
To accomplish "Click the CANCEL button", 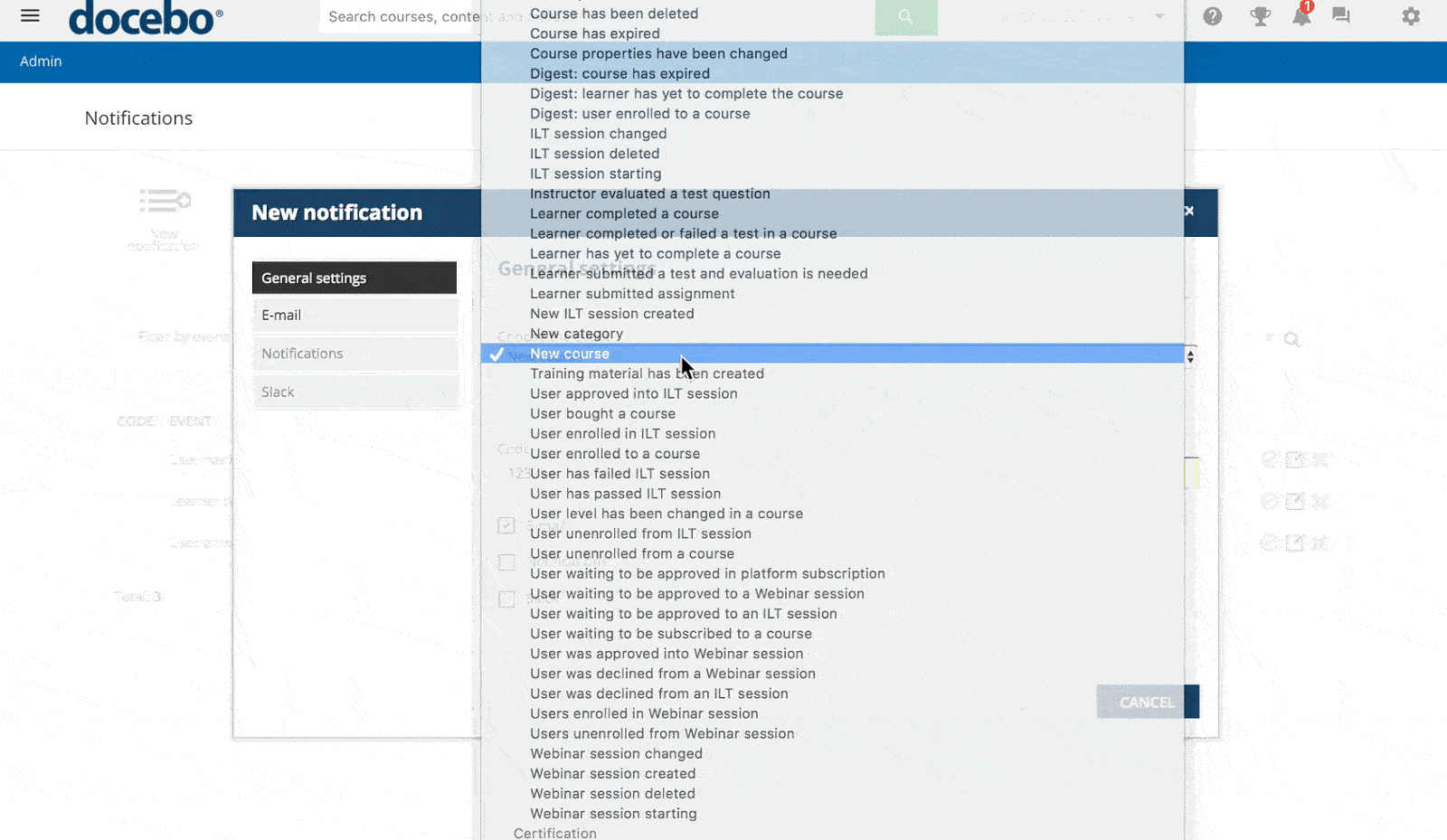I will tap(1147, 702).
